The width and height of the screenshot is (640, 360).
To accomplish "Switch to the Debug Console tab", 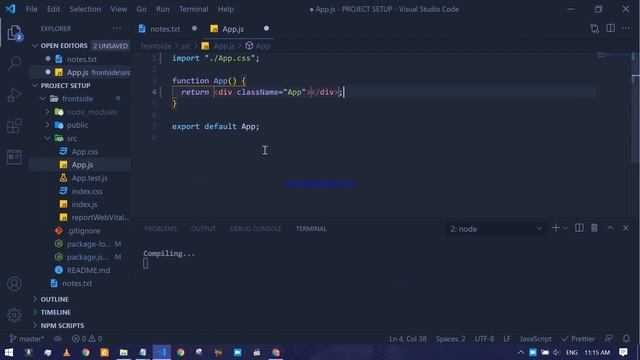I will [x=256, y=229].
